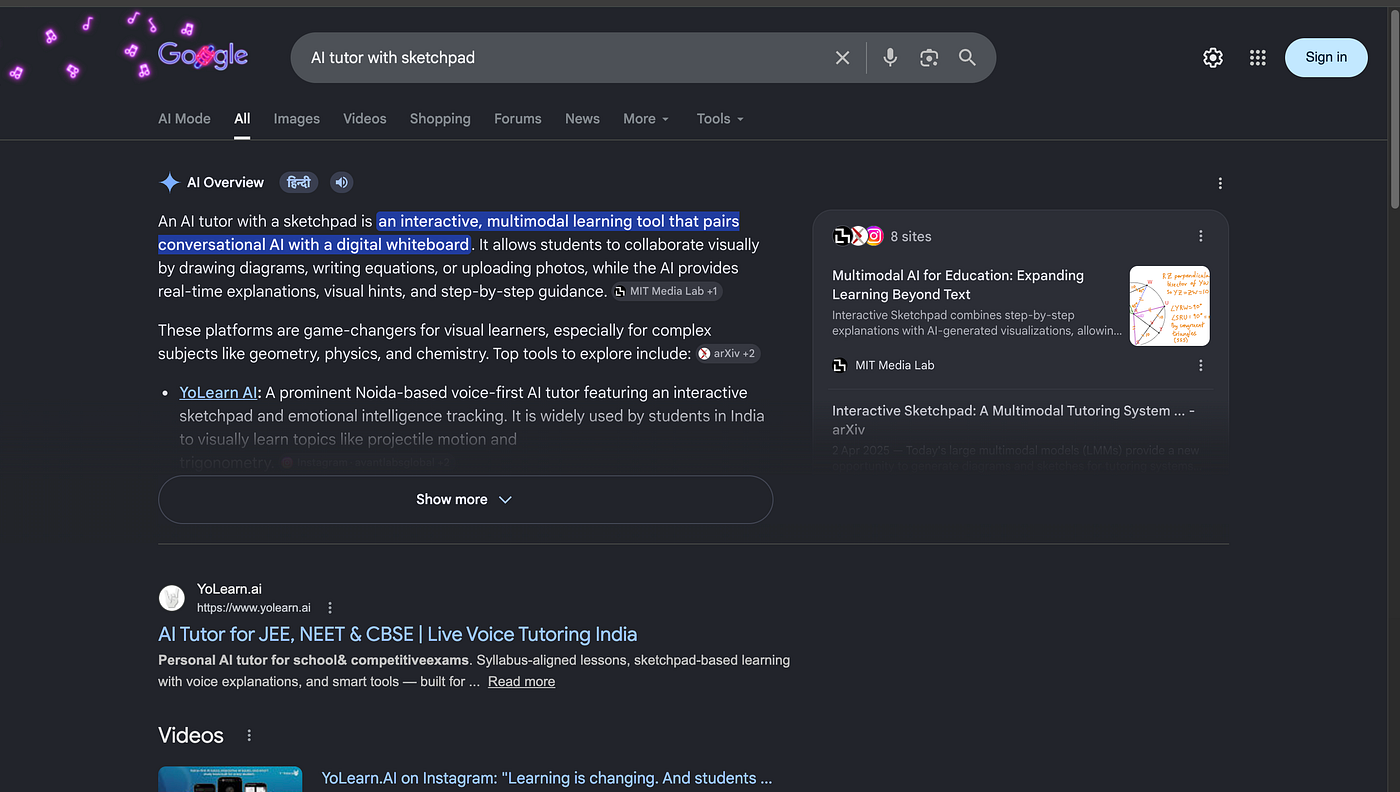Open 'Interactive Sketchpad: A Multimodal Tutoring System' link
Image resolution: width=1400 pixels, height=792 pixels.
pos(1013,419)
